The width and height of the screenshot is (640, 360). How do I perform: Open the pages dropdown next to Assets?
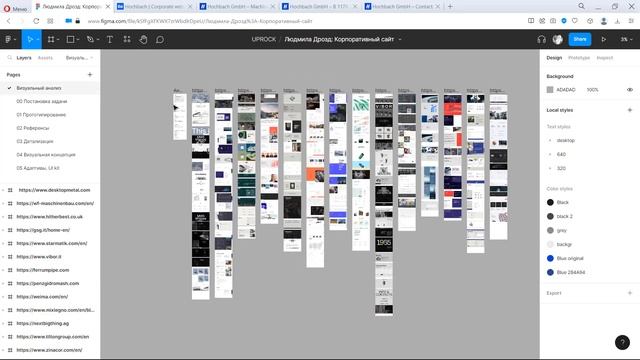pyautogui.click(x=79, y=58)
